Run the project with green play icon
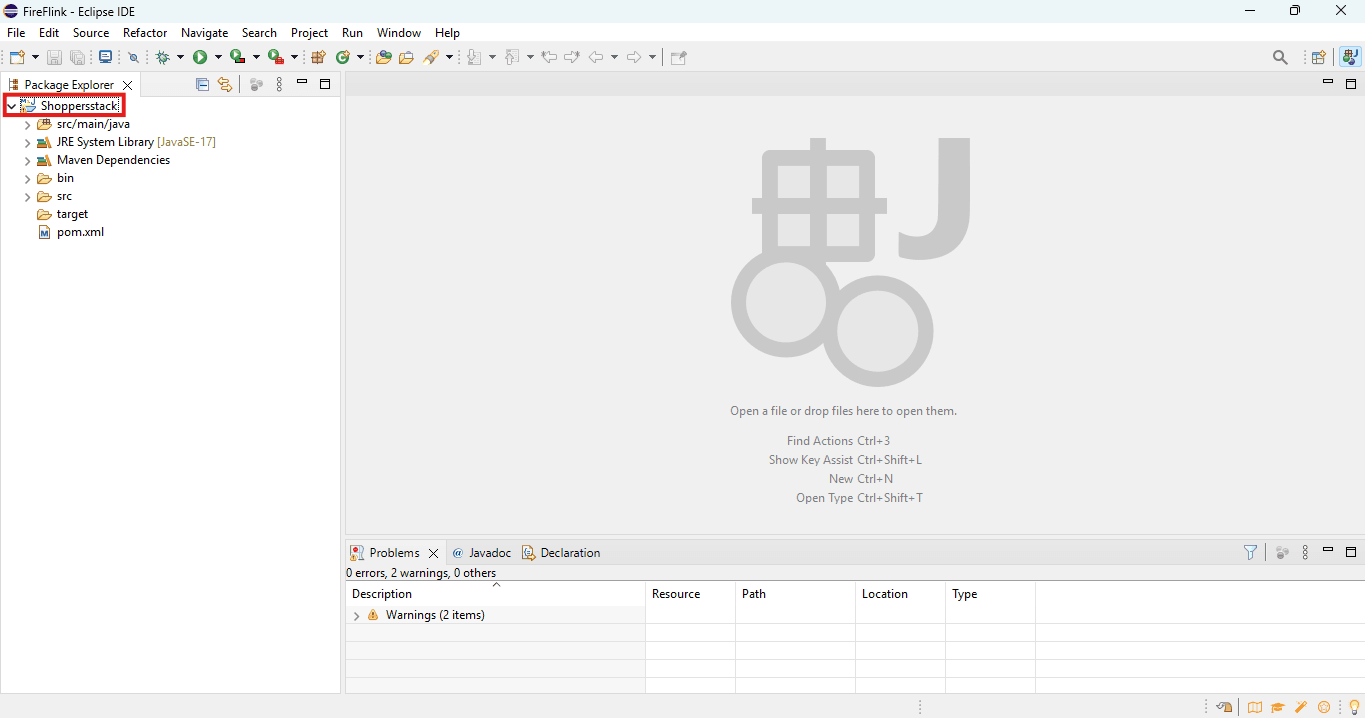The width and height of the screenshot is (1365, 718). pos(200,57)
